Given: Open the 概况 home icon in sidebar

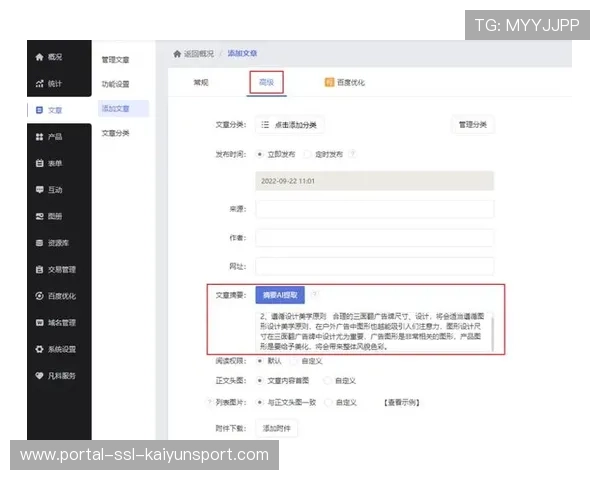Looking at the screenshot, I should tap(39, 57).
